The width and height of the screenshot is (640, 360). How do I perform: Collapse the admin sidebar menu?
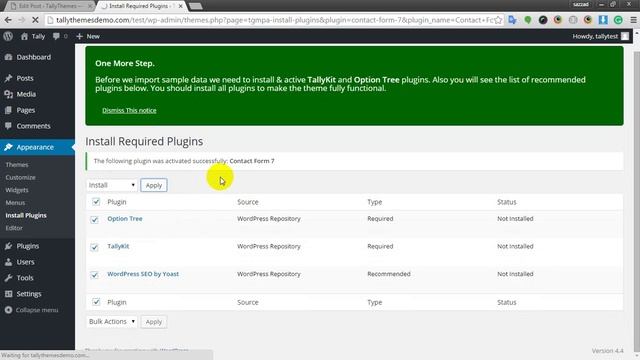pos(32,310)
